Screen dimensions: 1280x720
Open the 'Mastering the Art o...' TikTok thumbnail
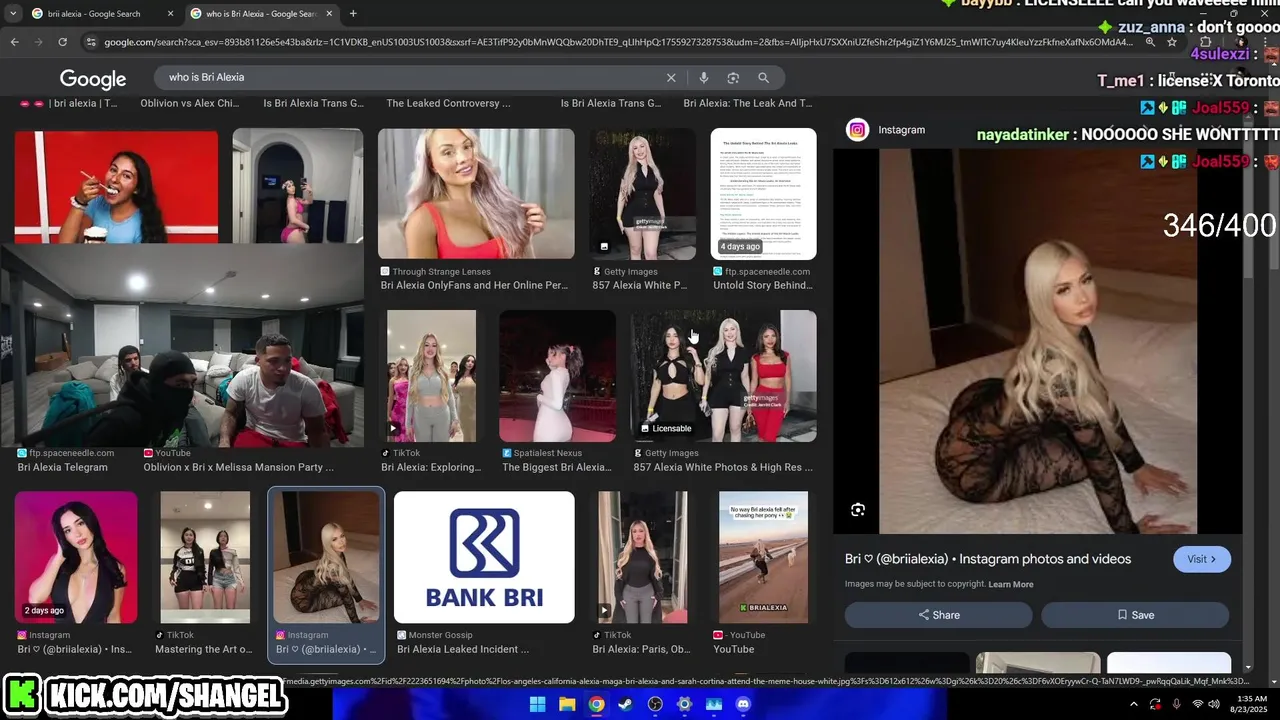pyautogui.click(x=205, y=556)
